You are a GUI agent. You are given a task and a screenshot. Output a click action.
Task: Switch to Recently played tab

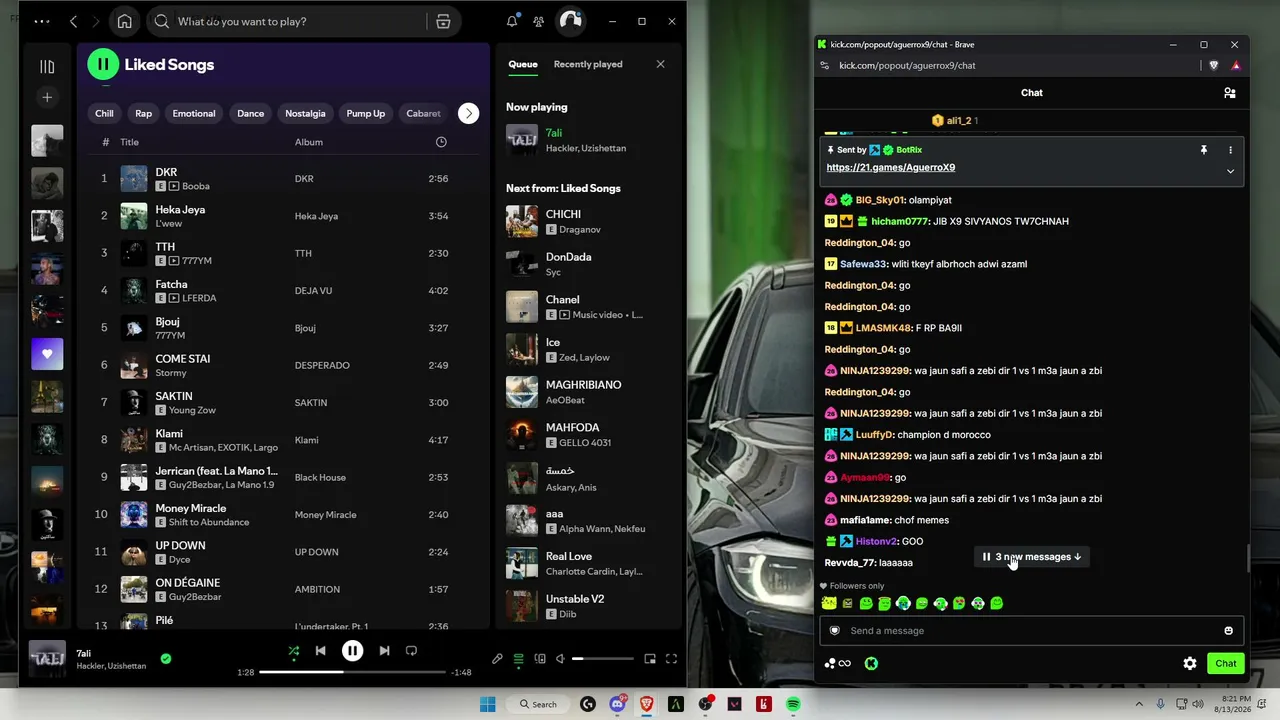(x=588, y=64)
